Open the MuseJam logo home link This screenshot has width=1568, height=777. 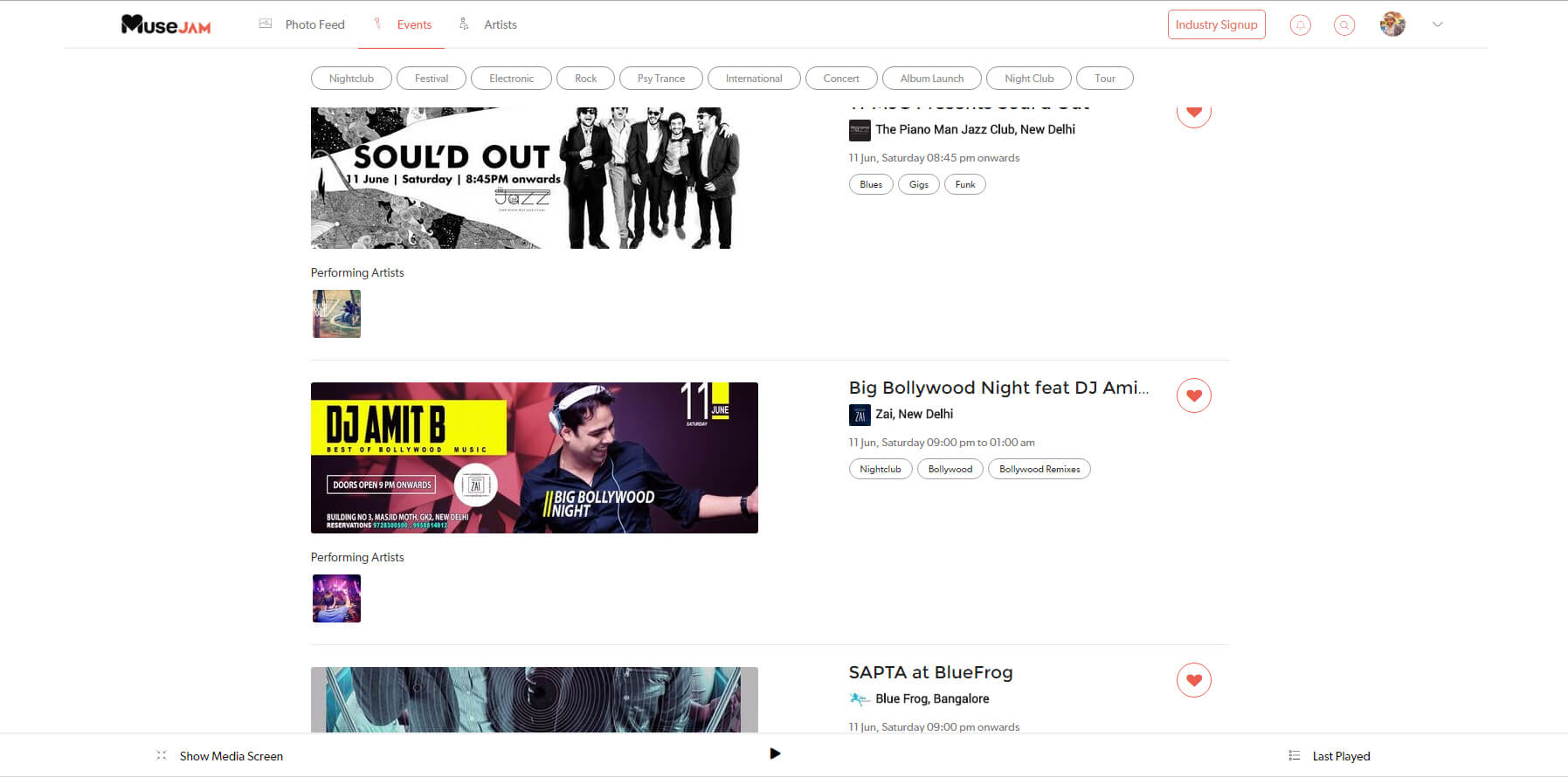point(166,24)
